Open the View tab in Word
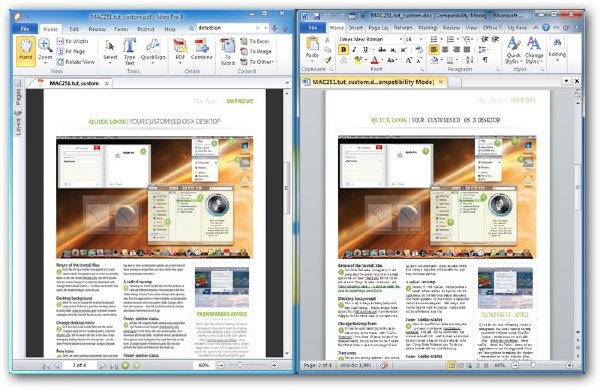The height and width of the screenshot is (389, 600). [x=471, y=28]
